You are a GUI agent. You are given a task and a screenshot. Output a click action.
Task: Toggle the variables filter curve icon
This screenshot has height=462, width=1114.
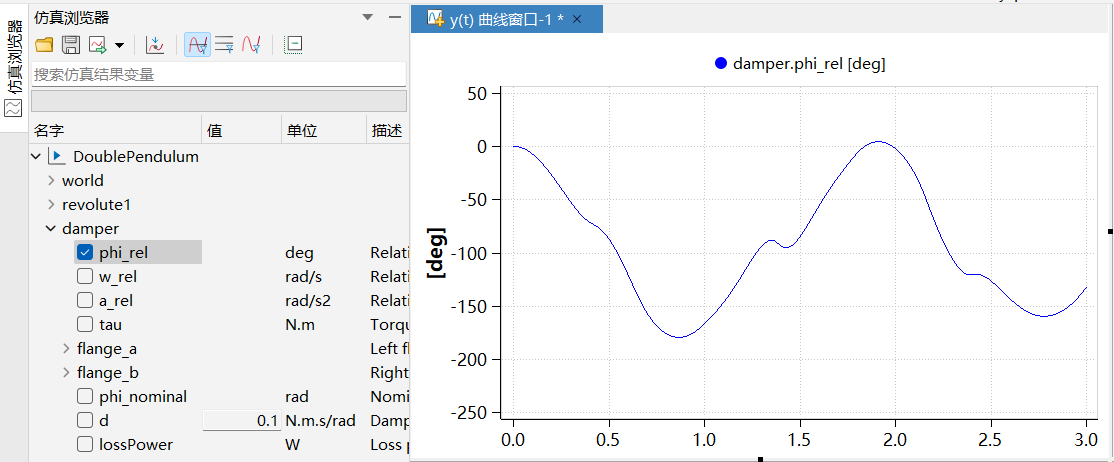(197, 45)
